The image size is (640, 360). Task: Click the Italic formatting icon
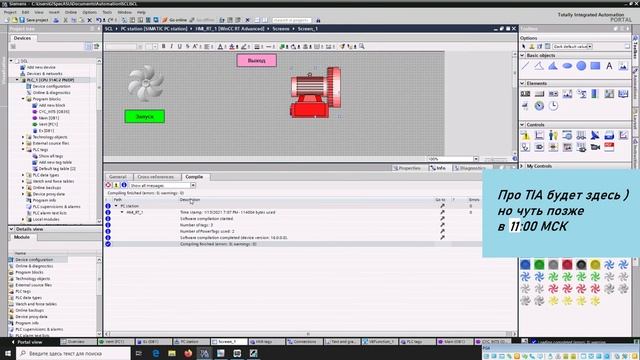[x=171, y=47]
